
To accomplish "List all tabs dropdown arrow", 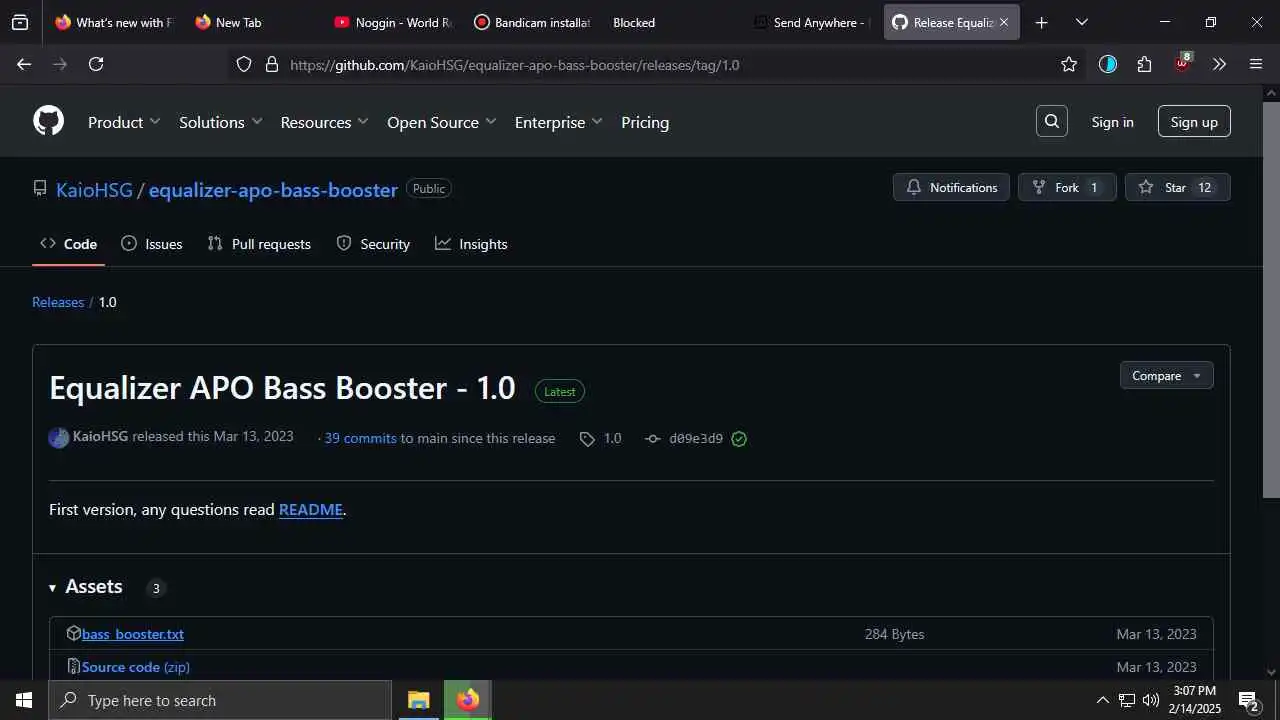I will click(1081, 22).
